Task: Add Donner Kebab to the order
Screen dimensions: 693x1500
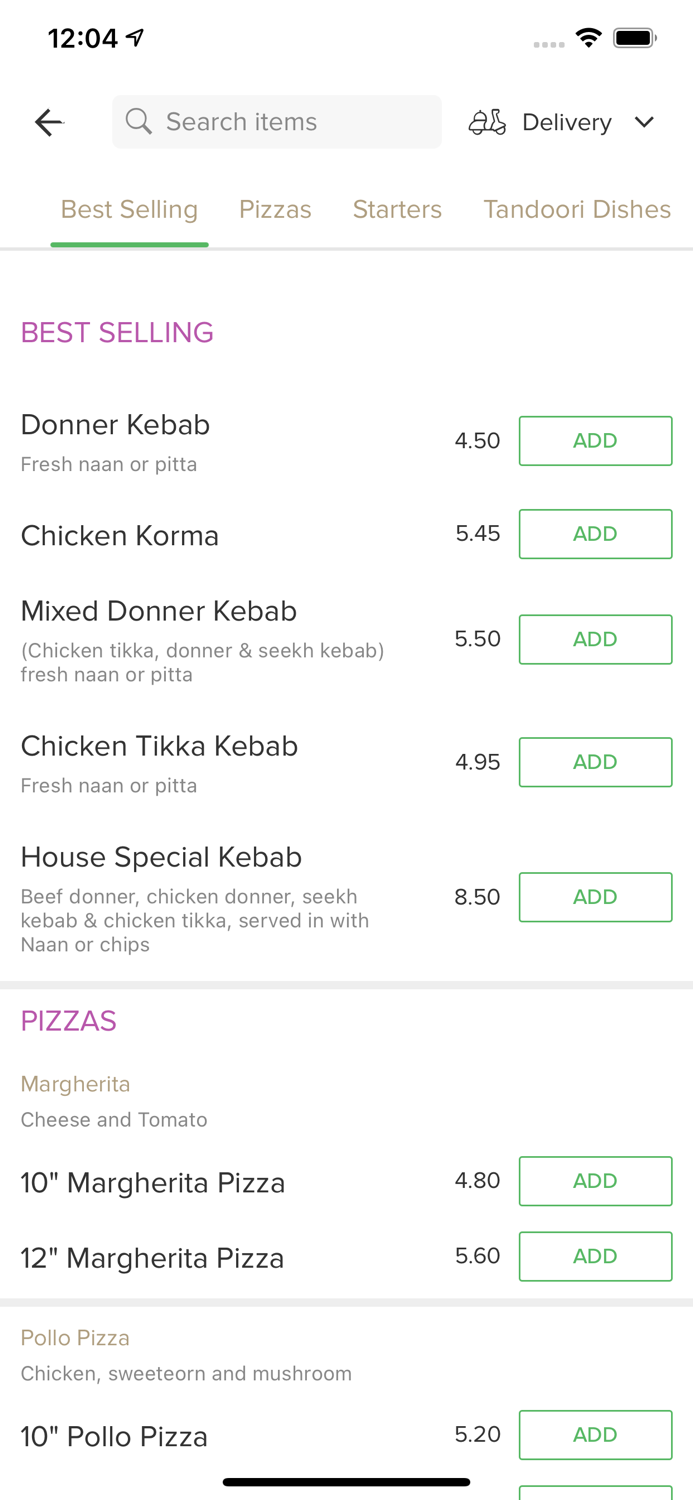Action: point(595,440)
